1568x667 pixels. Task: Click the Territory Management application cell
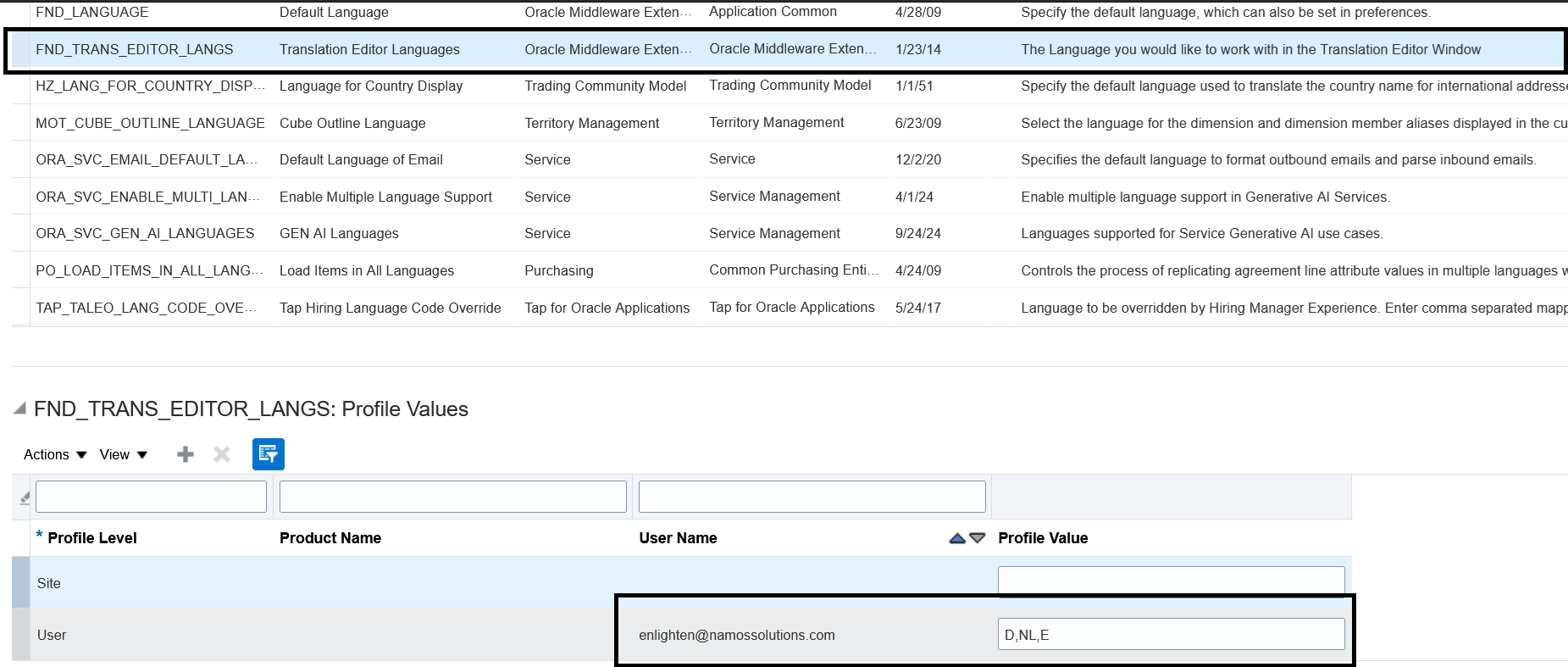tap(591, 123)
